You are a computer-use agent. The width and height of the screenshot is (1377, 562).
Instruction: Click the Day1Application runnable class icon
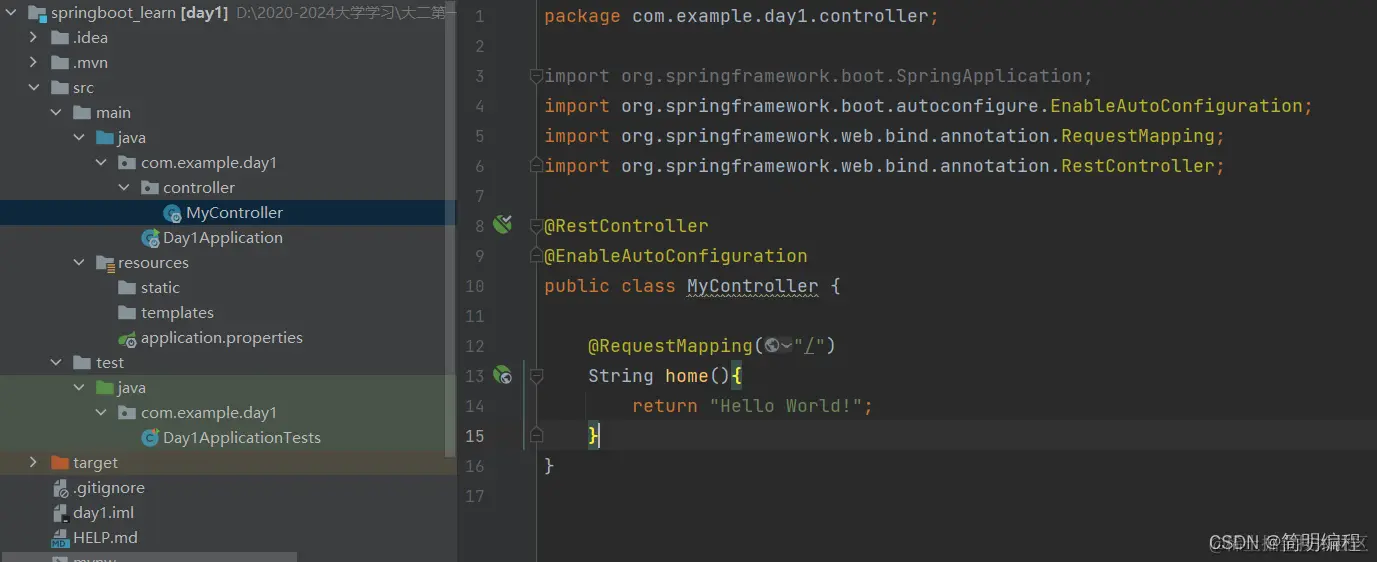click(x=150, y=238)
